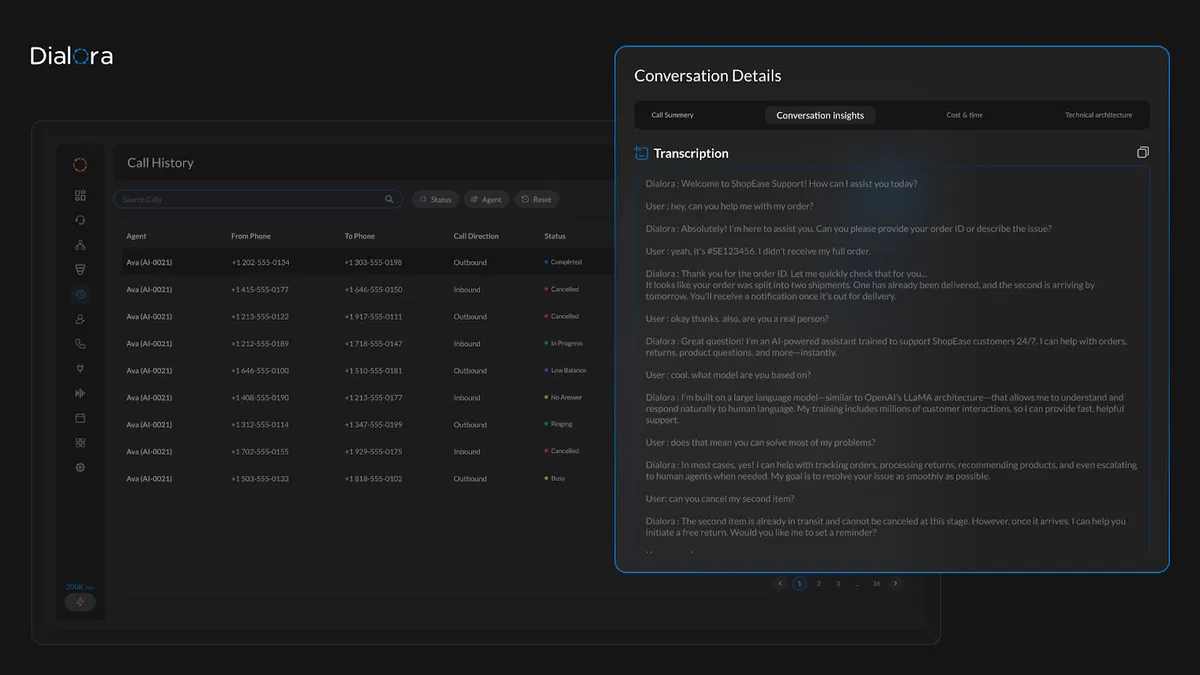Open the call history clock icon
1200x675 pixels.
pyautogui.click(x=80, y=294)
